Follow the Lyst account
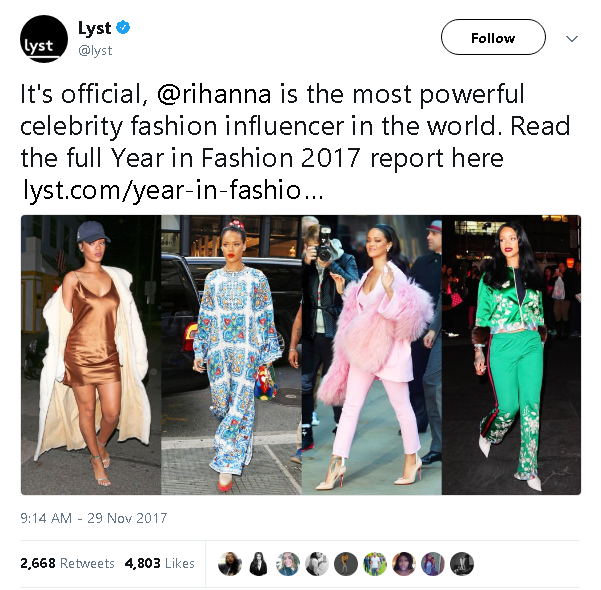Image resolution: width=601 pixels, height=590 pixels. pos(493,37)
